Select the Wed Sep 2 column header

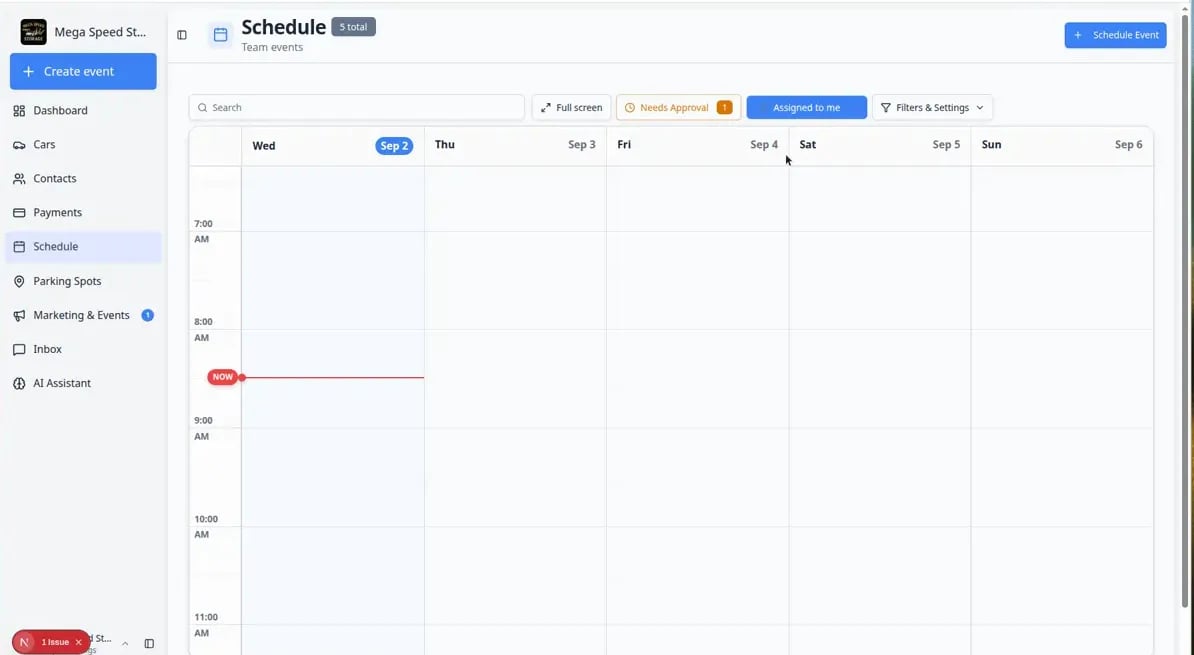tap(333, 145)
